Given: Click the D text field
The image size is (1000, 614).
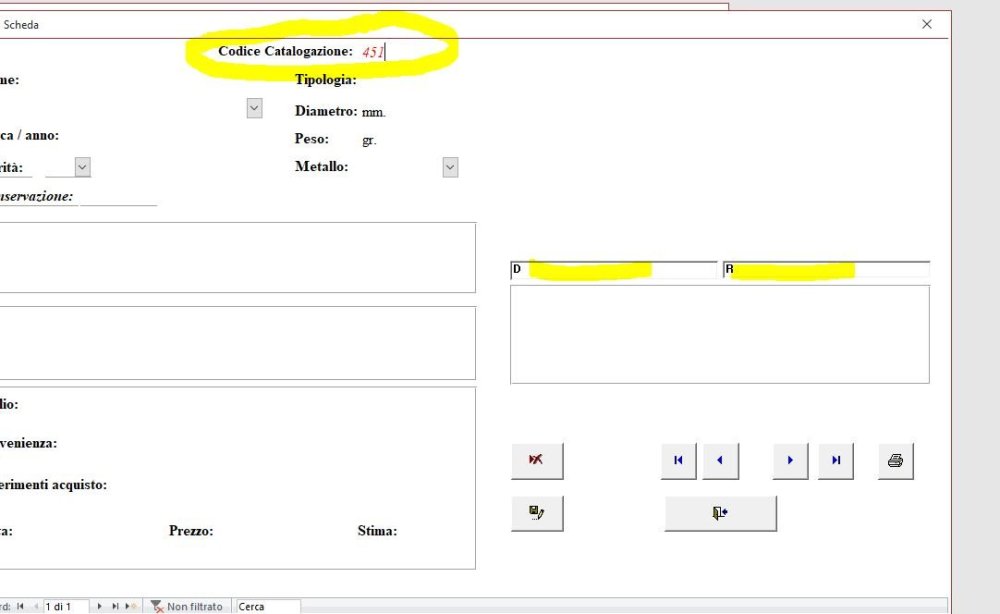Looking at the screenshot, I should [x=614, y=270].
